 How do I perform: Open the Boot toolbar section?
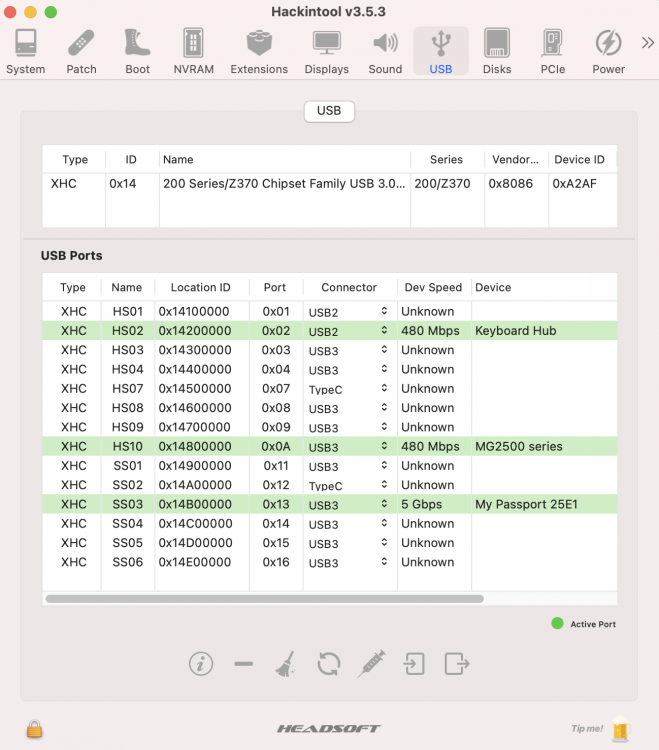pos(137,51)
